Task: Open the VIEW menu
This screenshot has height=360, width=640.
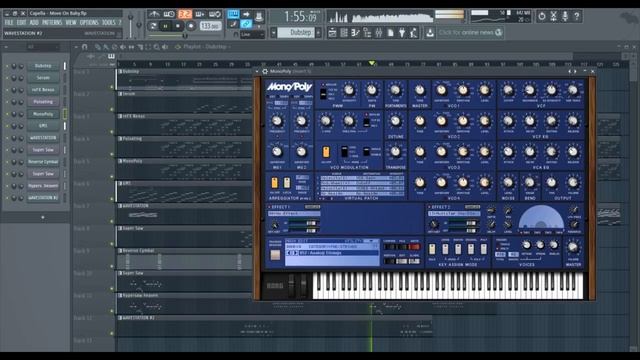Action: pos(71,22)
